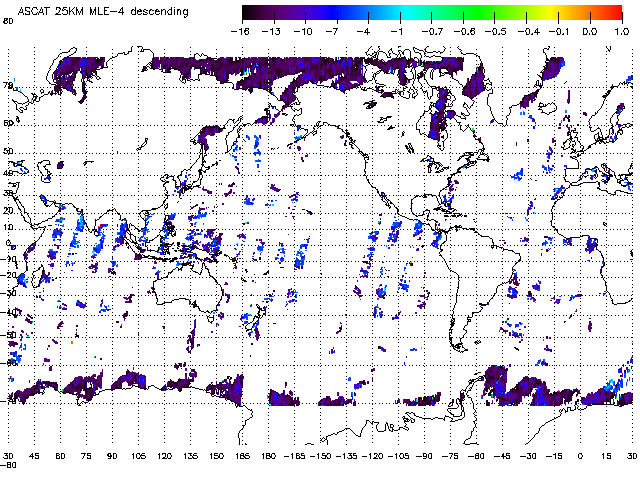Select the -20 latitude axis label

[x=9, y=275]
